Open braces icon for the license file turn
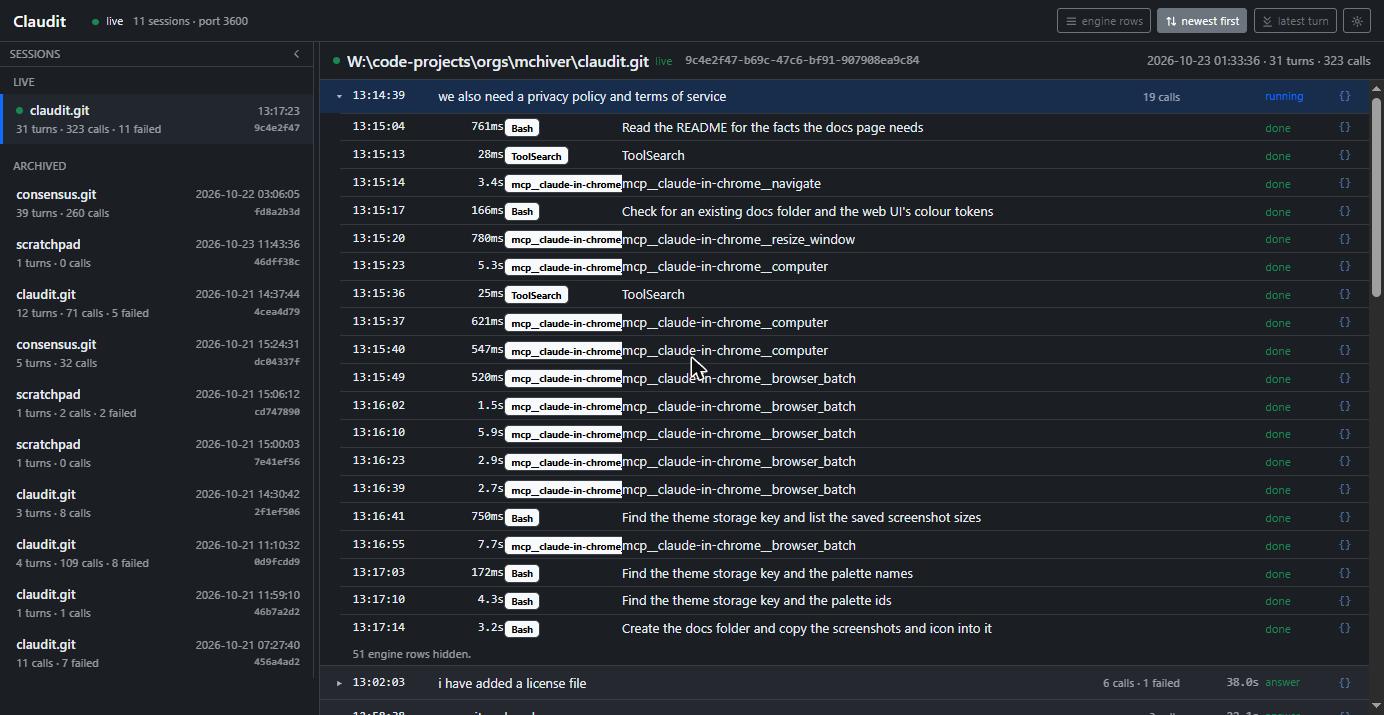Viewport: 1384px width, 715px height. click(x=1344, y=683)
